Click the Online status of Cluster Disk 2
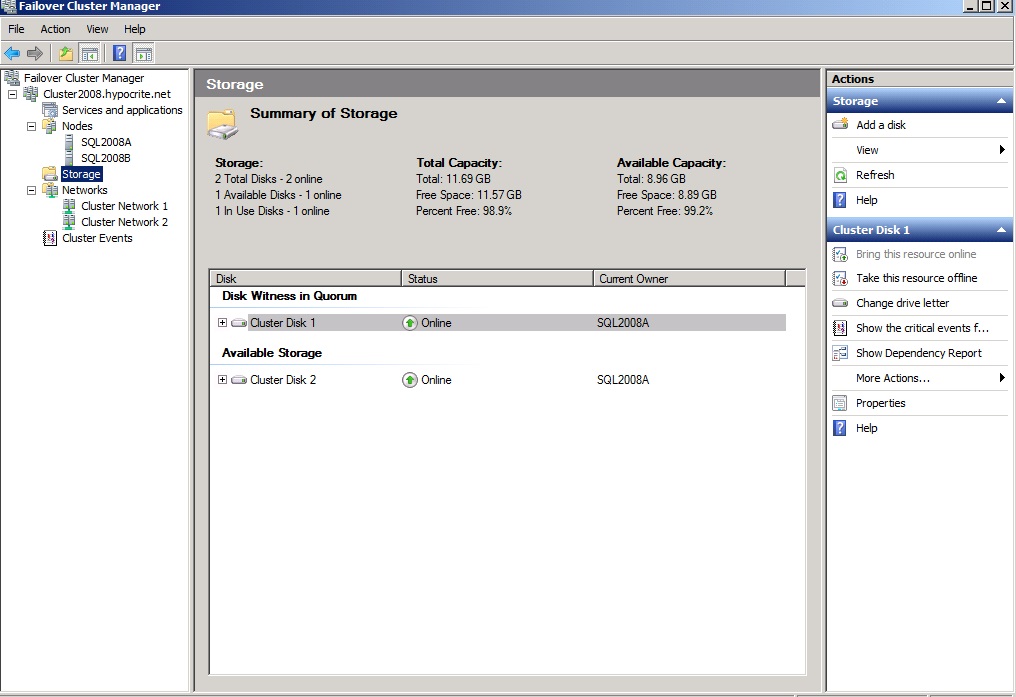 tap(428, 380)
